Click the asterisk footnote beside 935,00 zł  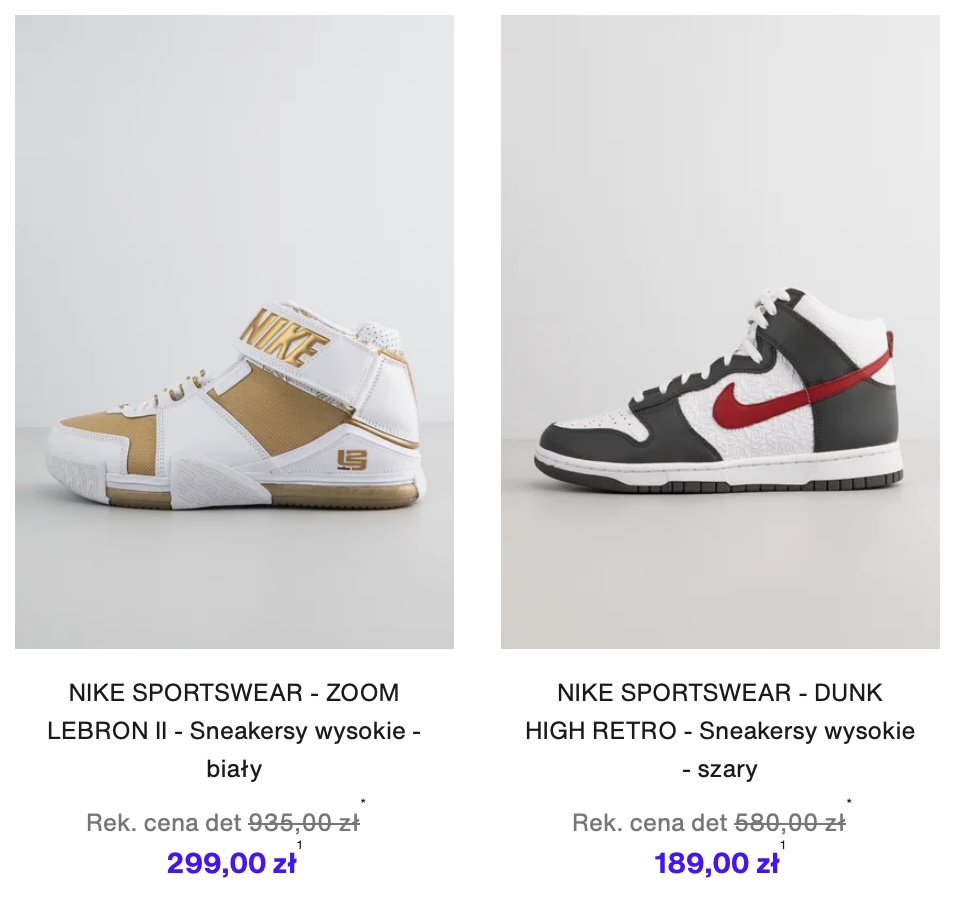click(x=363, y=801)
